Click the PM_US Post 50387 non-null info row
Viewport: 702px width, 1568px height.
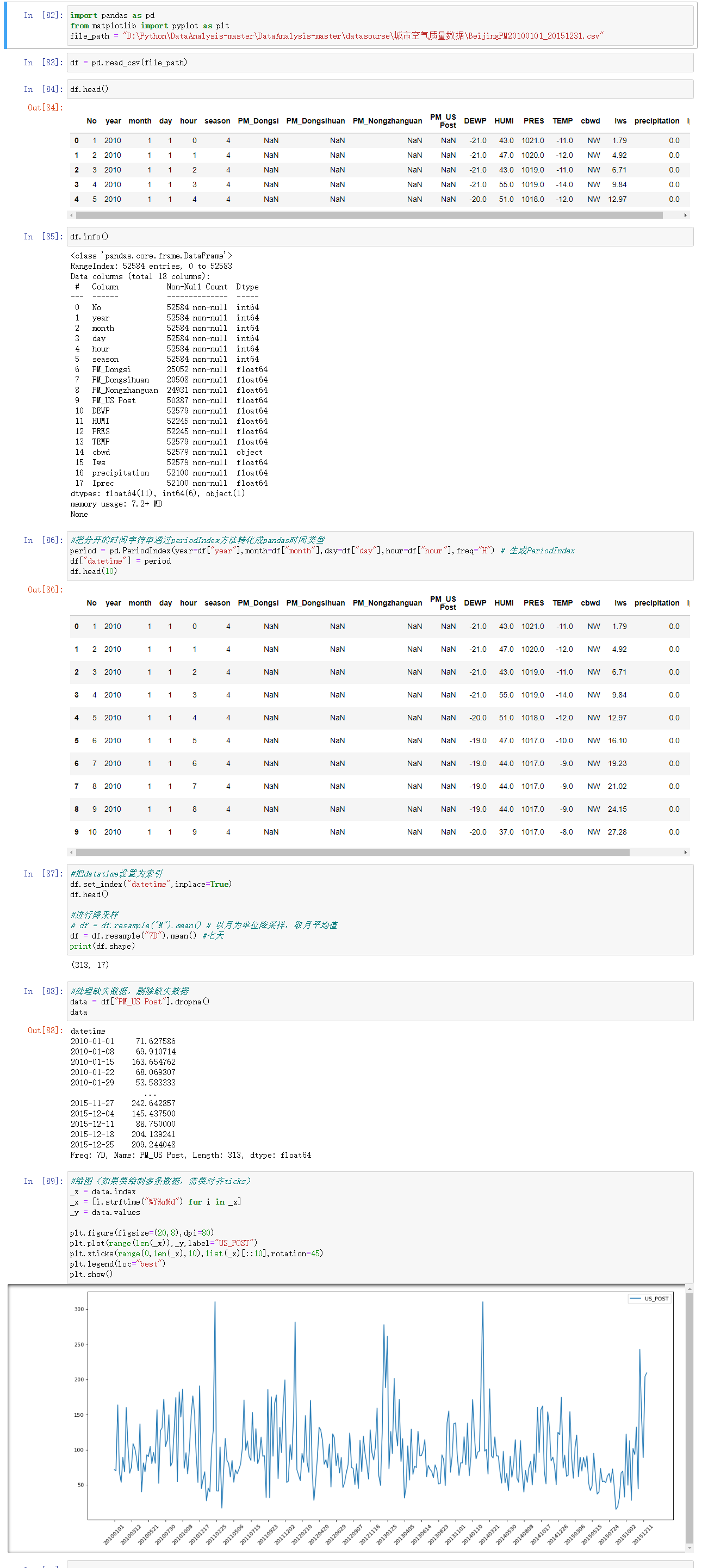coord(171,401)
